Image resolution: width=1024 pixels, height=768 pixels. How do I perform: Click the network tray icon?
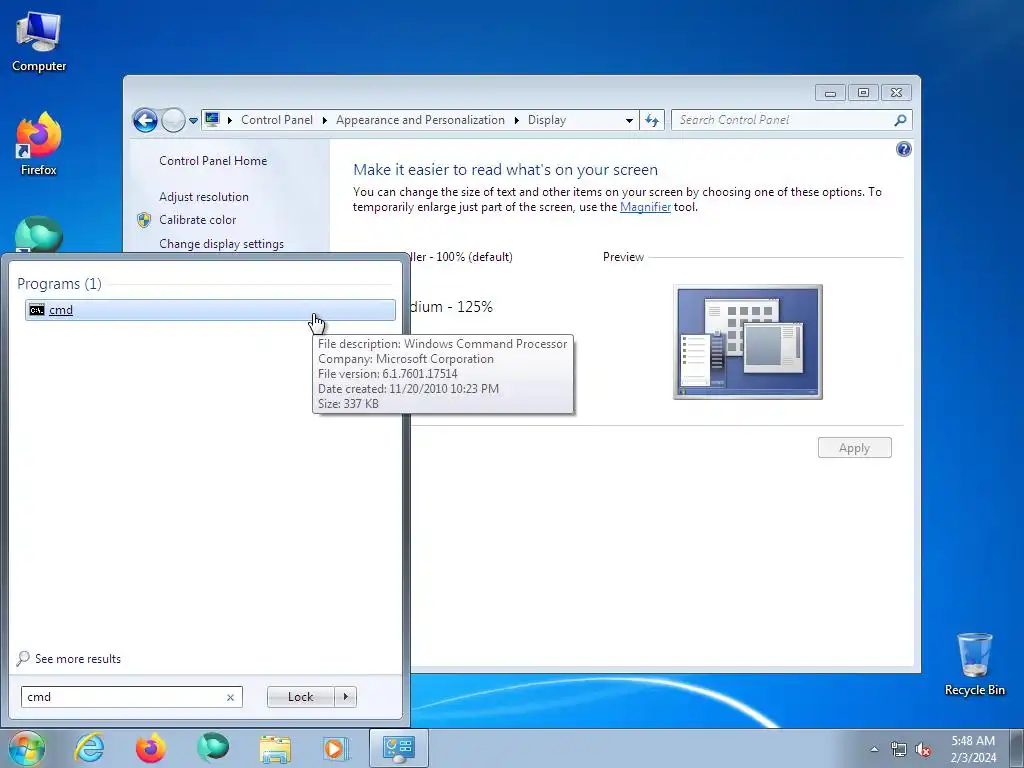(899, 750)
